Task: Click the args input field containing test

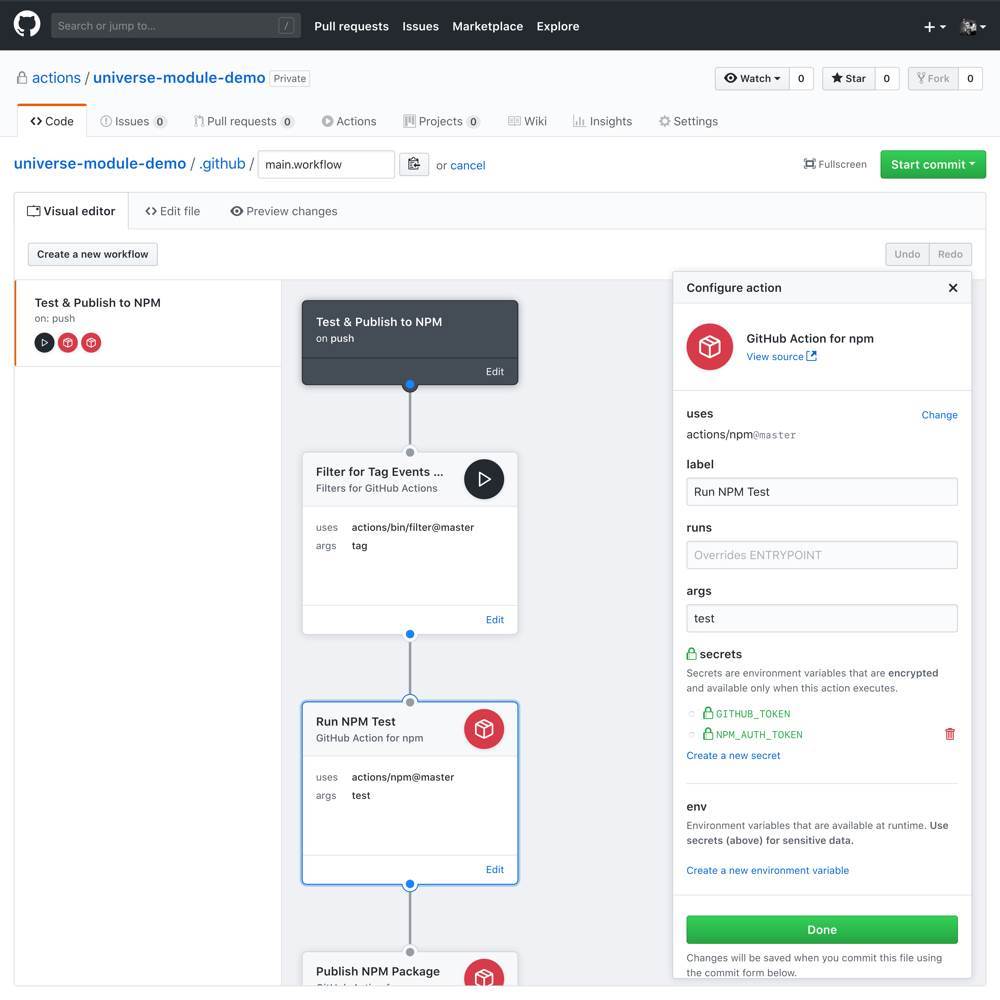Action: click(821, 618)
